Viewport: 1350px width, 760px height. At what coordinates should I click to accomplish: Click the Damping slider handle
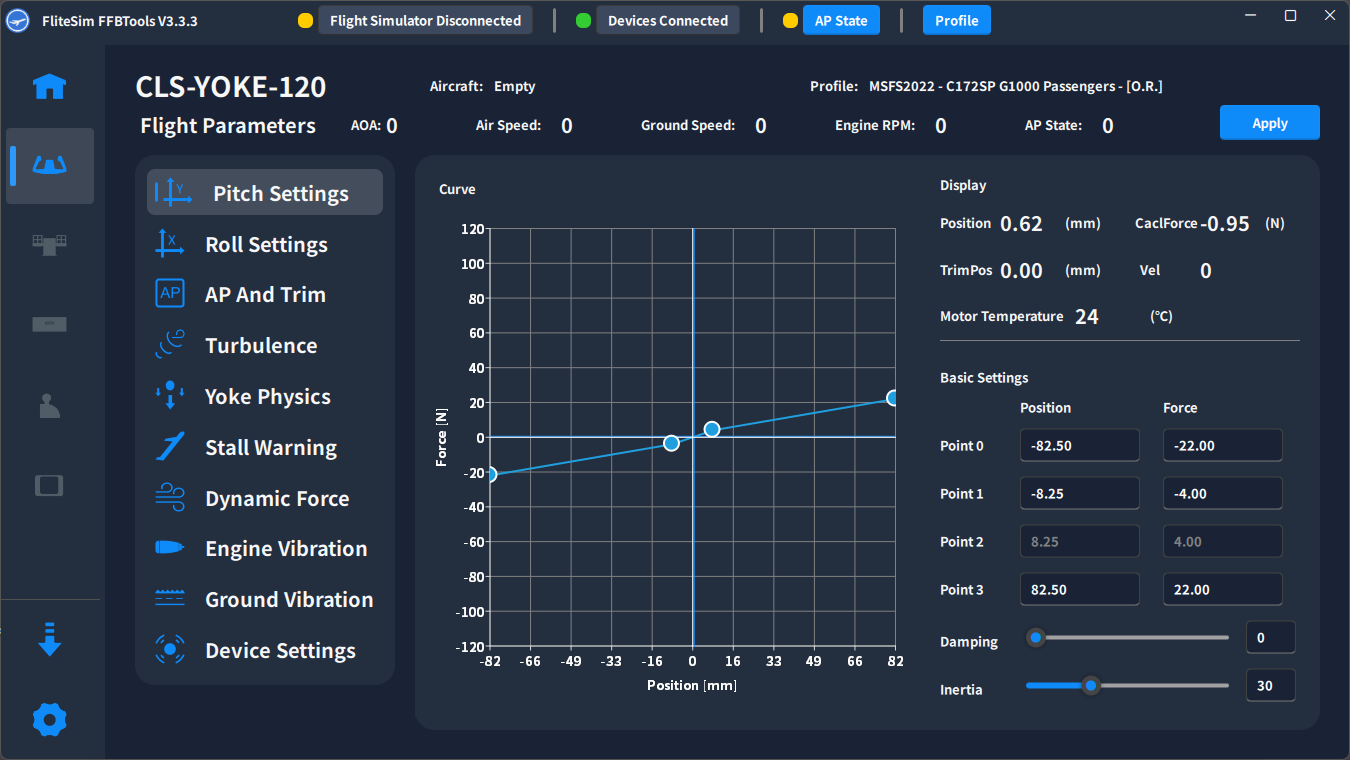[x=1037, y=637]
